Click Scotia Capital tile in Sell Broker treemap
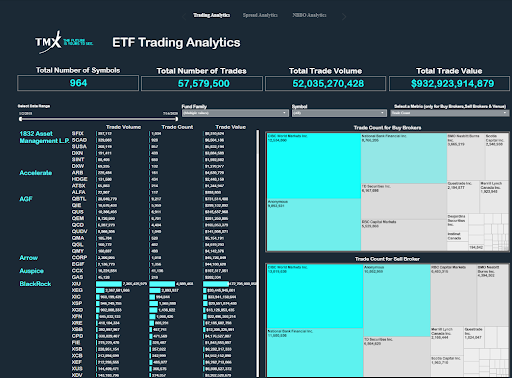Image resolution: width=512 pixels, height=378 pixels. 447,366
